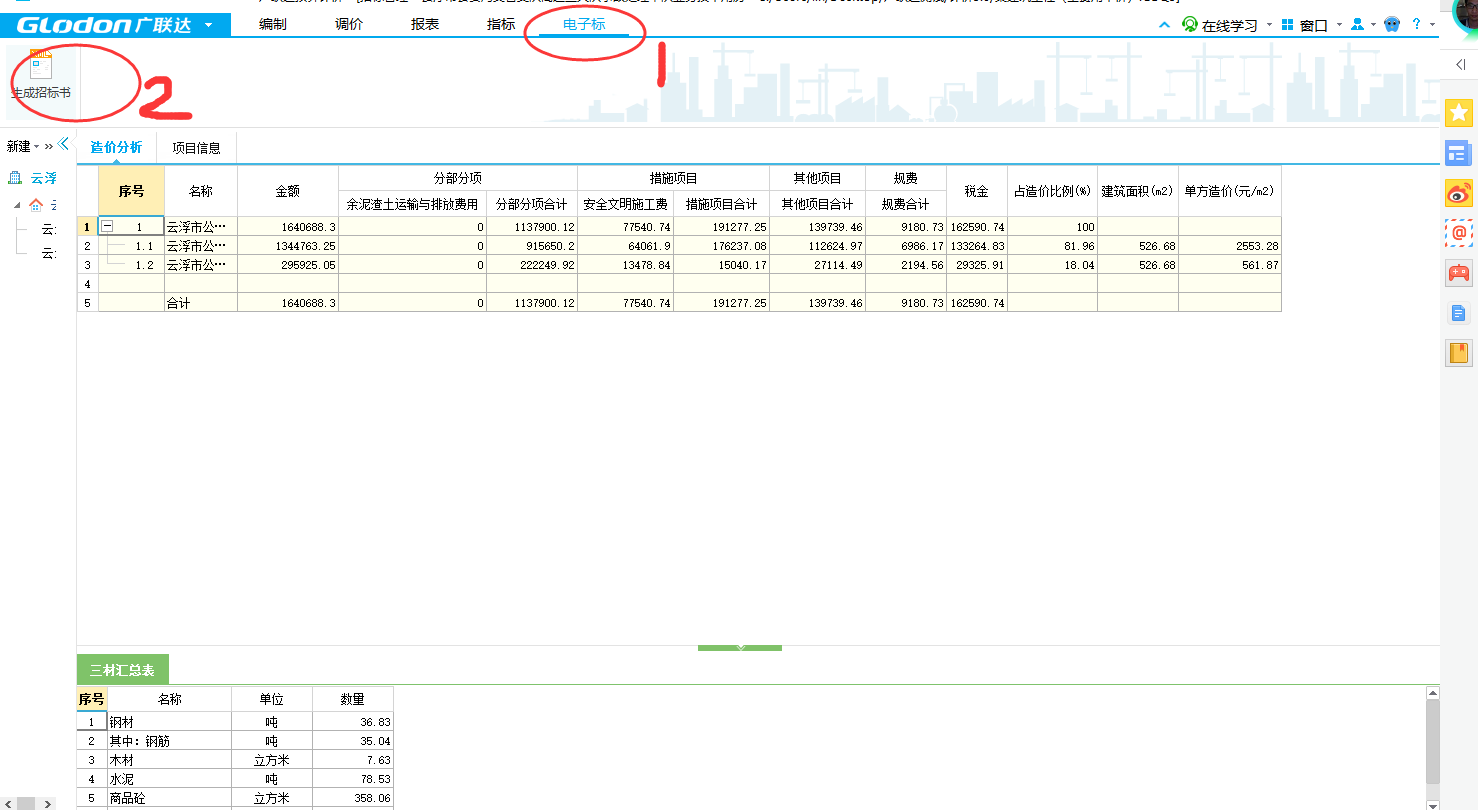Switch to the 指标 tab
Viewport: 1478px width, 810px height.
[x=501, y=24]
